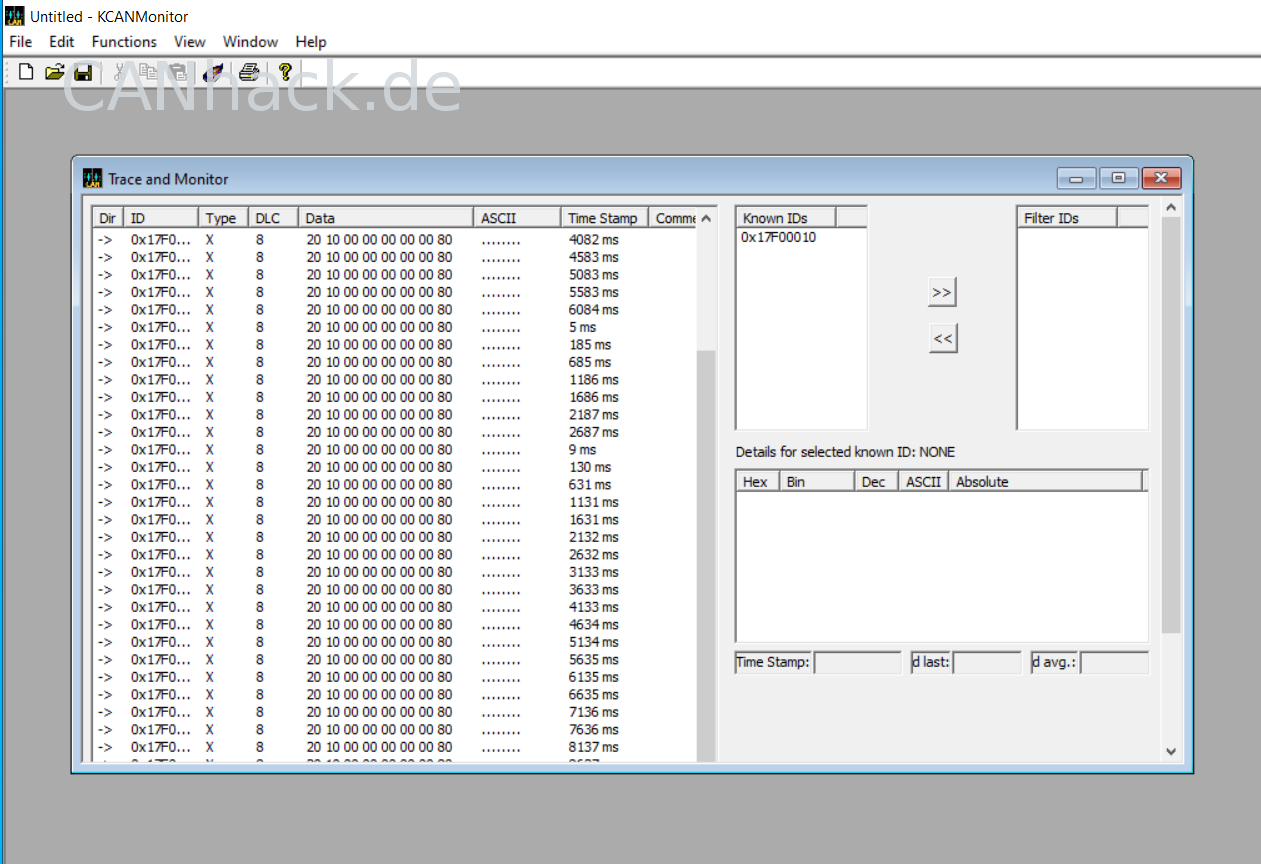
Task: Select known ID 0x17F00010
Action: click(778, 238)
